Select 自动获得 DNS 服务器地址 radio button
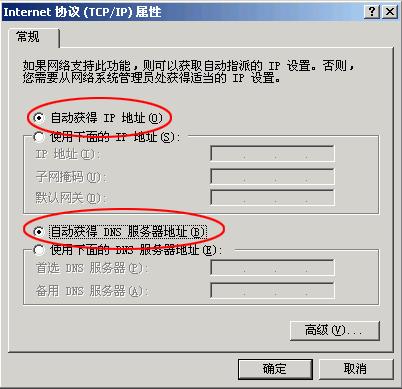The image size is (402, 389). click(x=39, y=231)
